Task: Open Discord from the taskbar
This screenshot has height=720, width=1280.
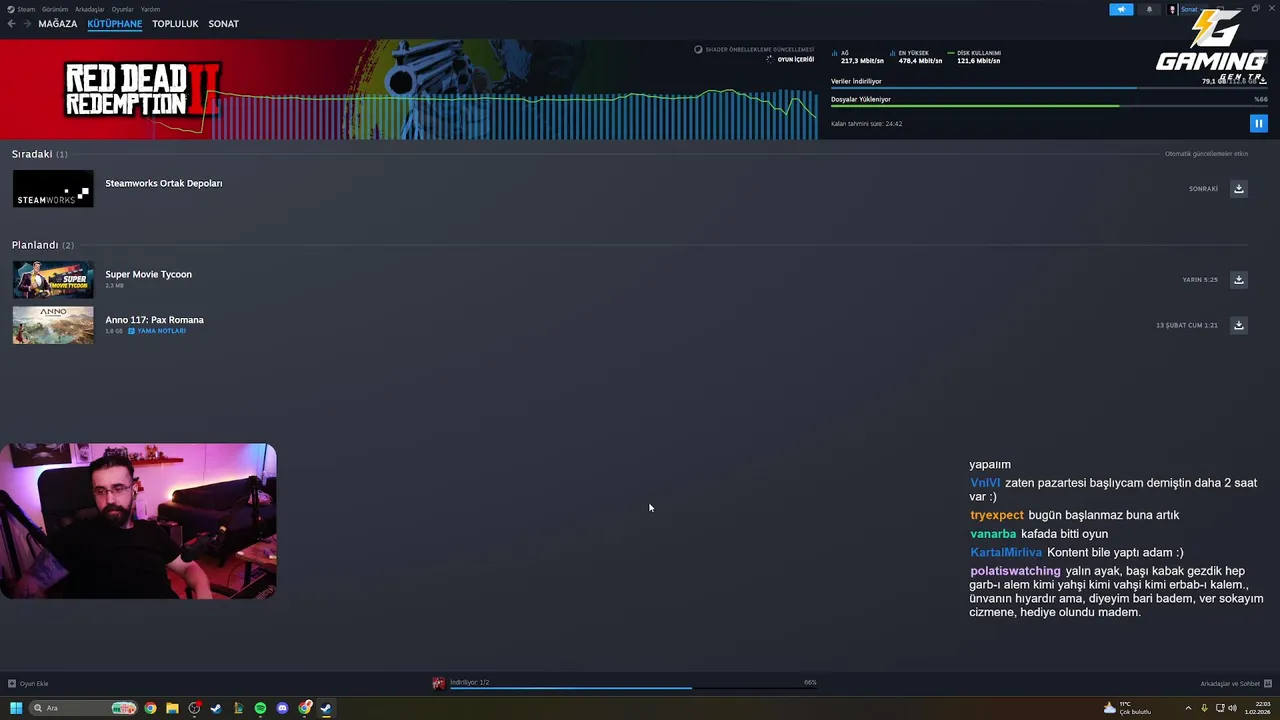Action: (x=282, y=708)
